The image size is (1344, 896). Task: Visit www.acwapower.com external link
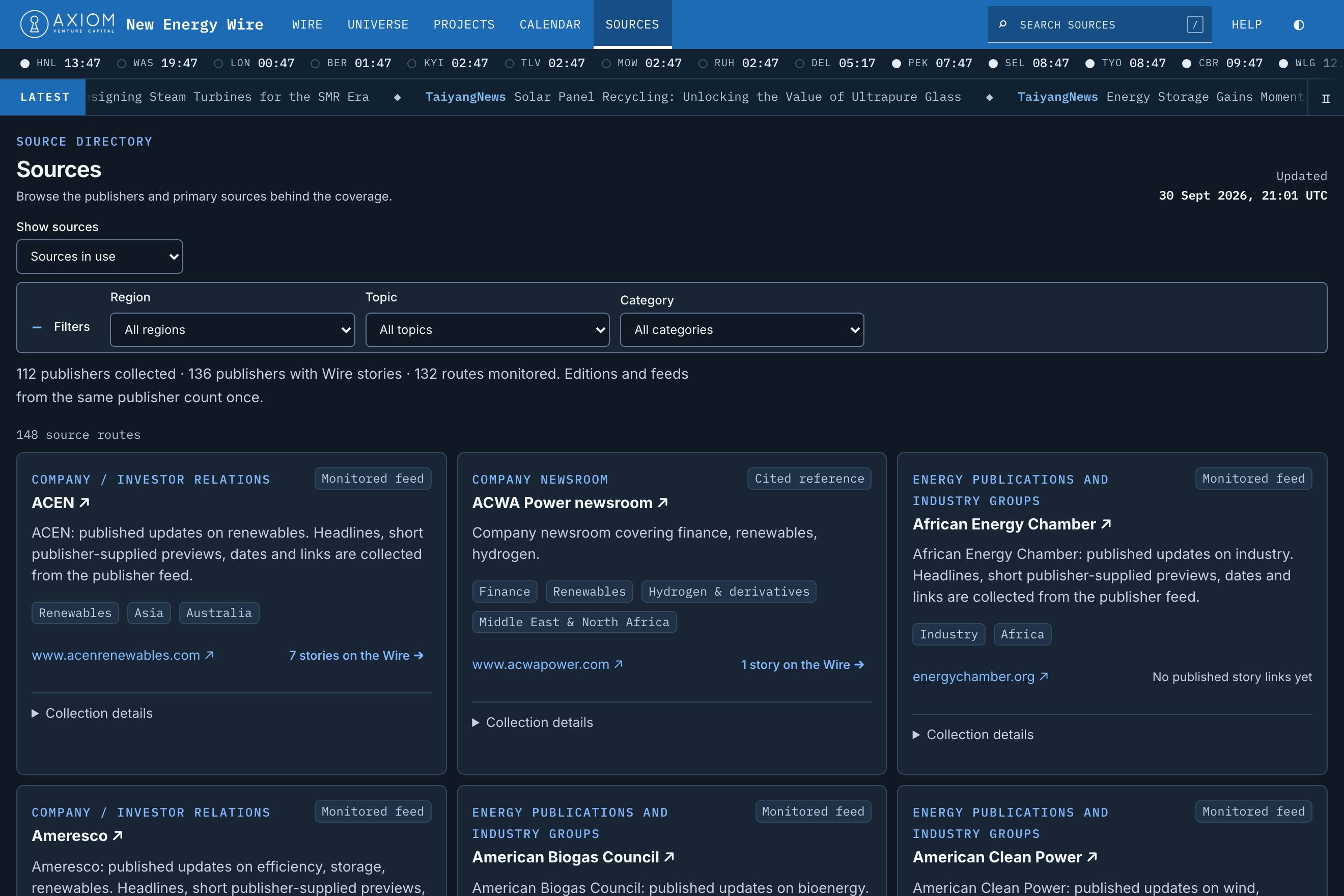tap(547, 664)
